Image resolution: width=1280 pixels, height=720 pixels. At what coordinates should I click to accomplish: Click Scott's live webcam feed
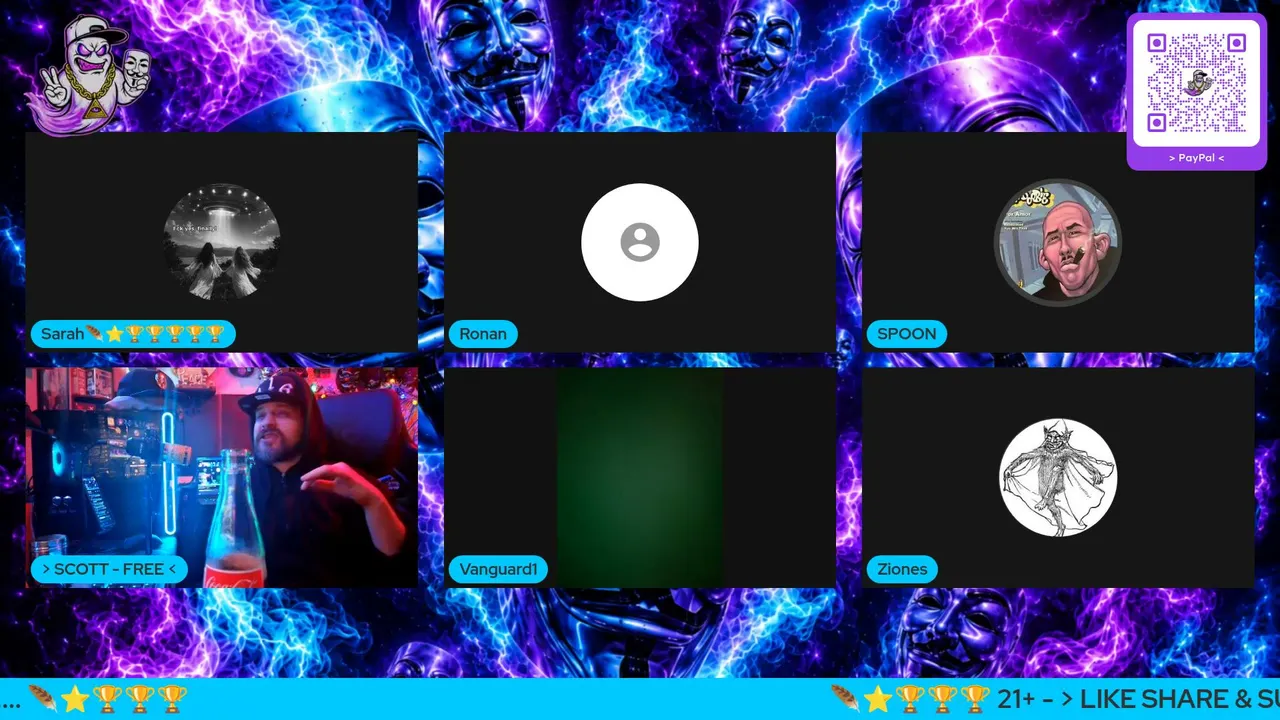tap(222, 478)
